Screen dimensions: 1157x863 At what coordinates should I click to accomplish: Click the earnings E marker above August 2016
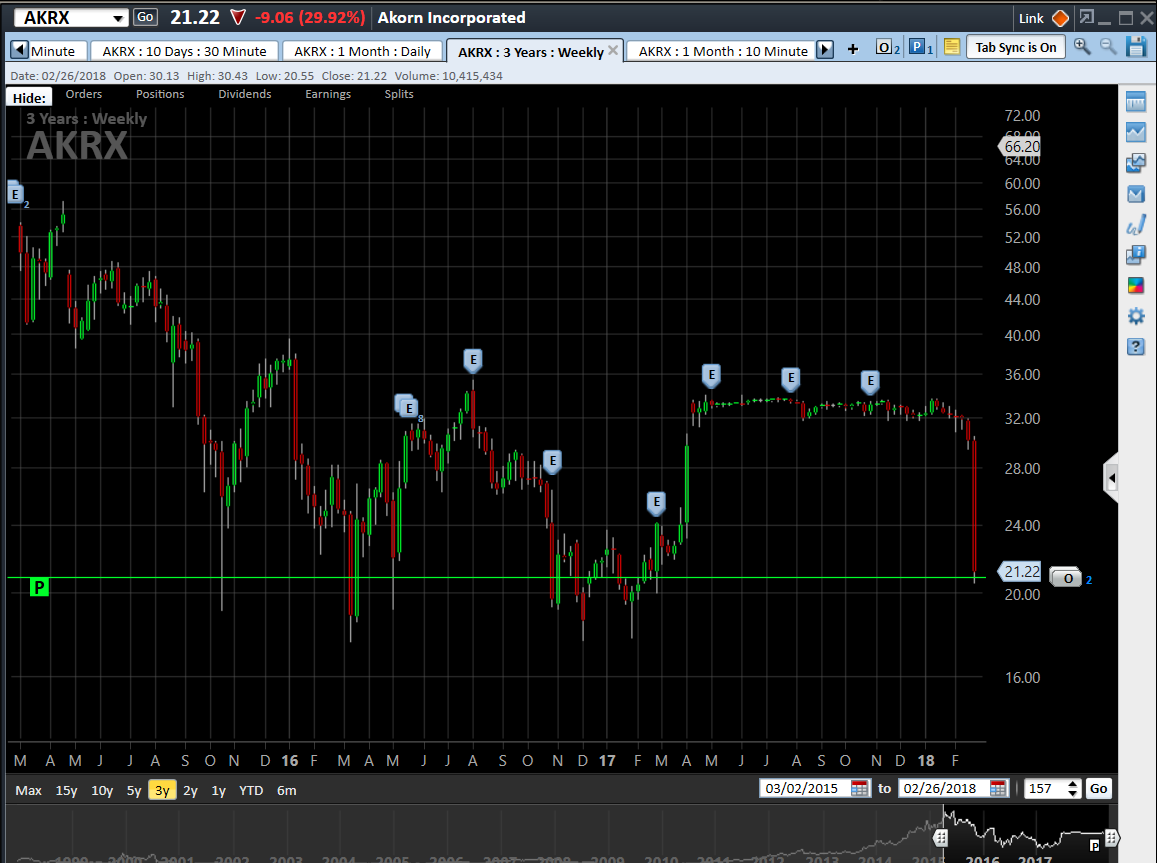[473, 361]
